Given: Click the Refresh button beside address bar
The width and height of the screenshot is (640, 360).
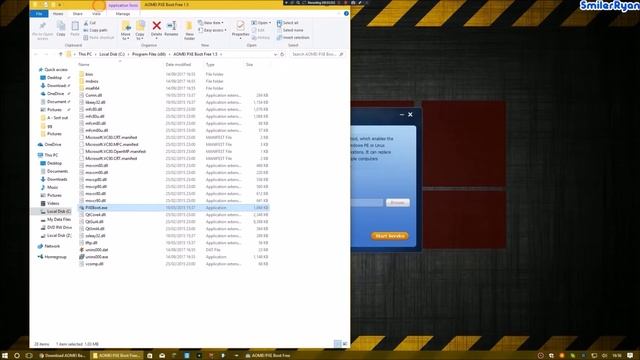Looking at the screenshot, I should click(x=282, y=54).
